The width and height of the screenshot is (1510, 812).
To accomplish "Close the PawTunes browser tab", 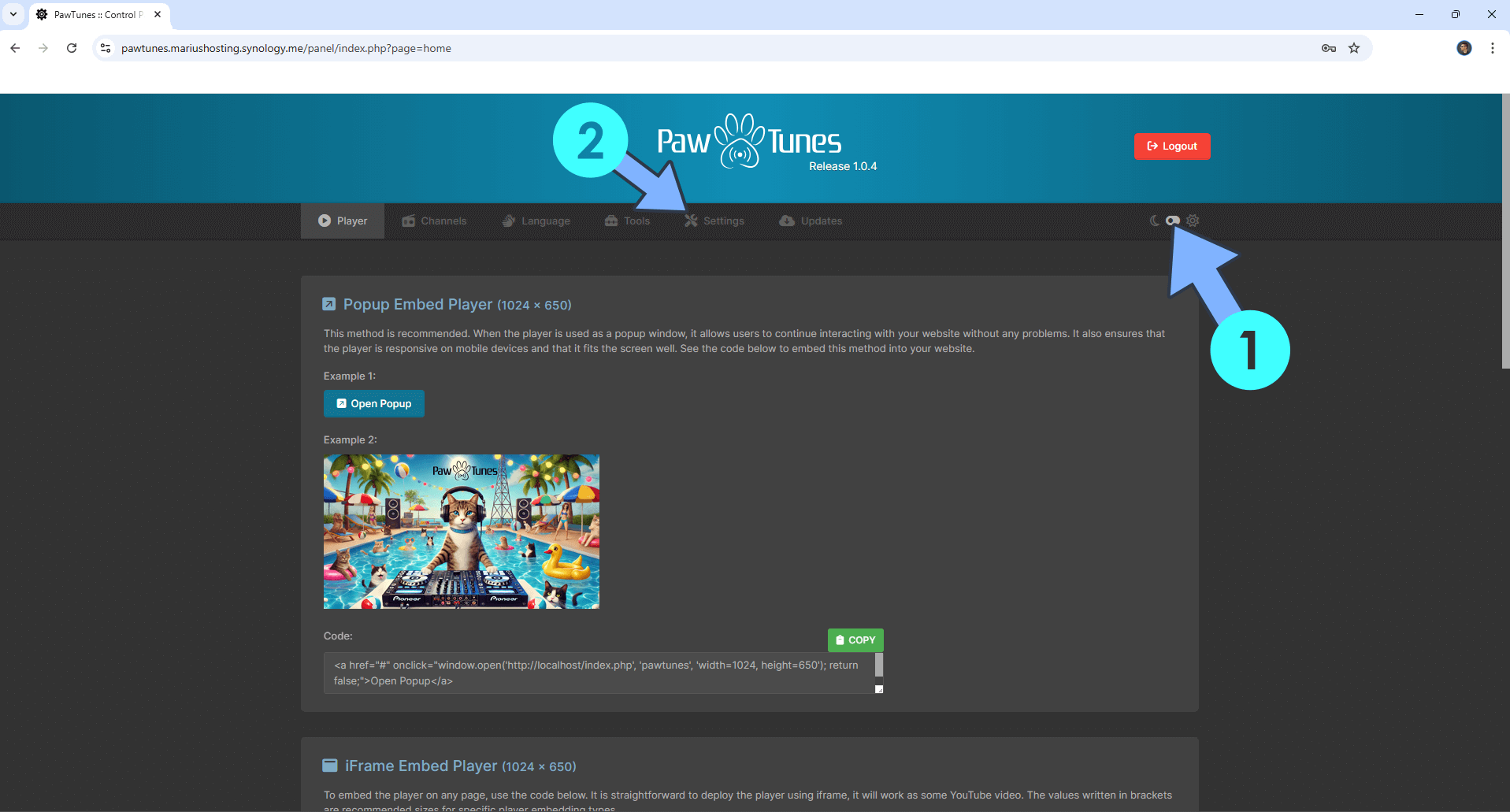I will click(158, 14).
